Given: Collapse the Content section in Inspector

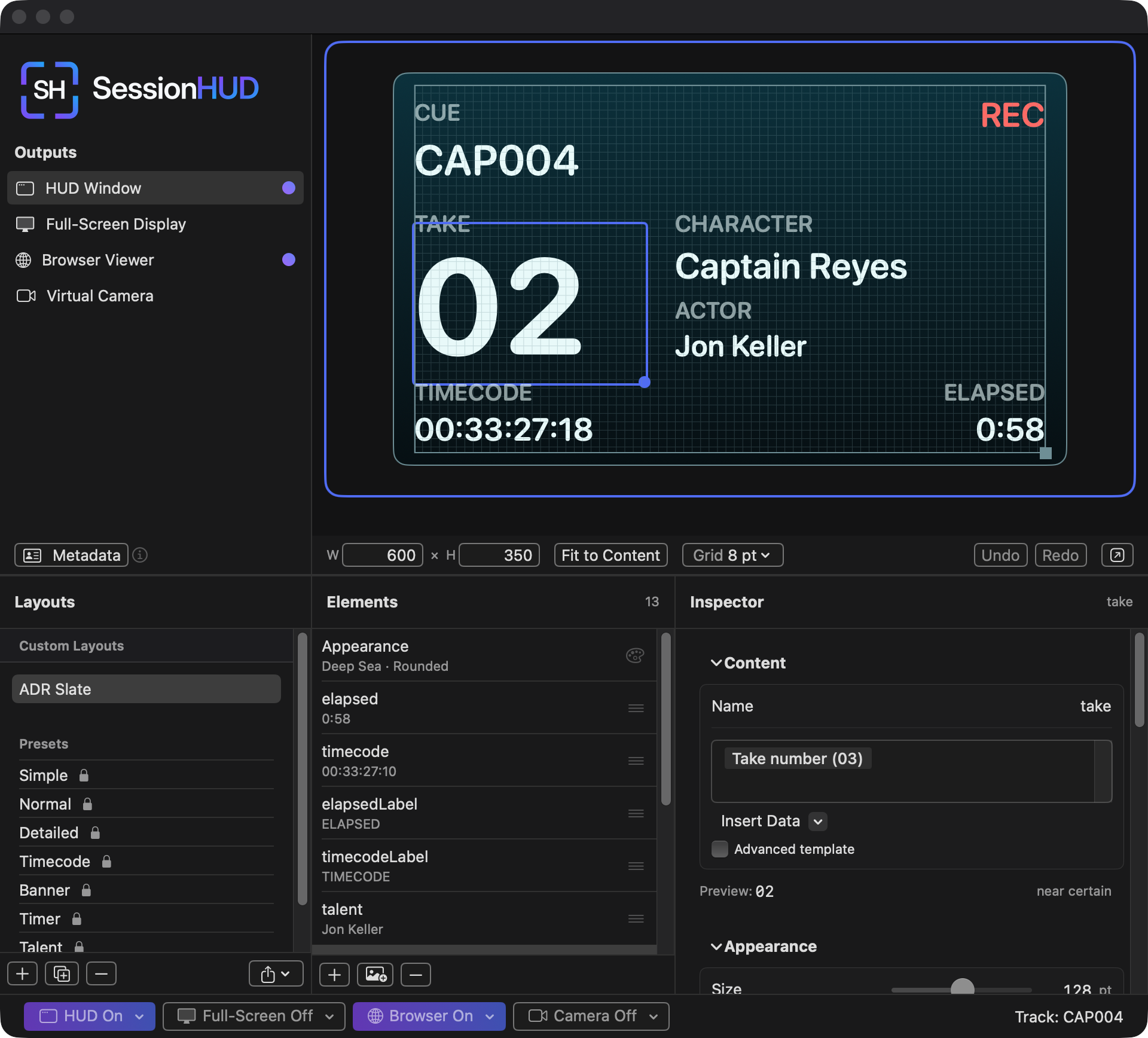Looking at the screenshot, I should (716, 663).
